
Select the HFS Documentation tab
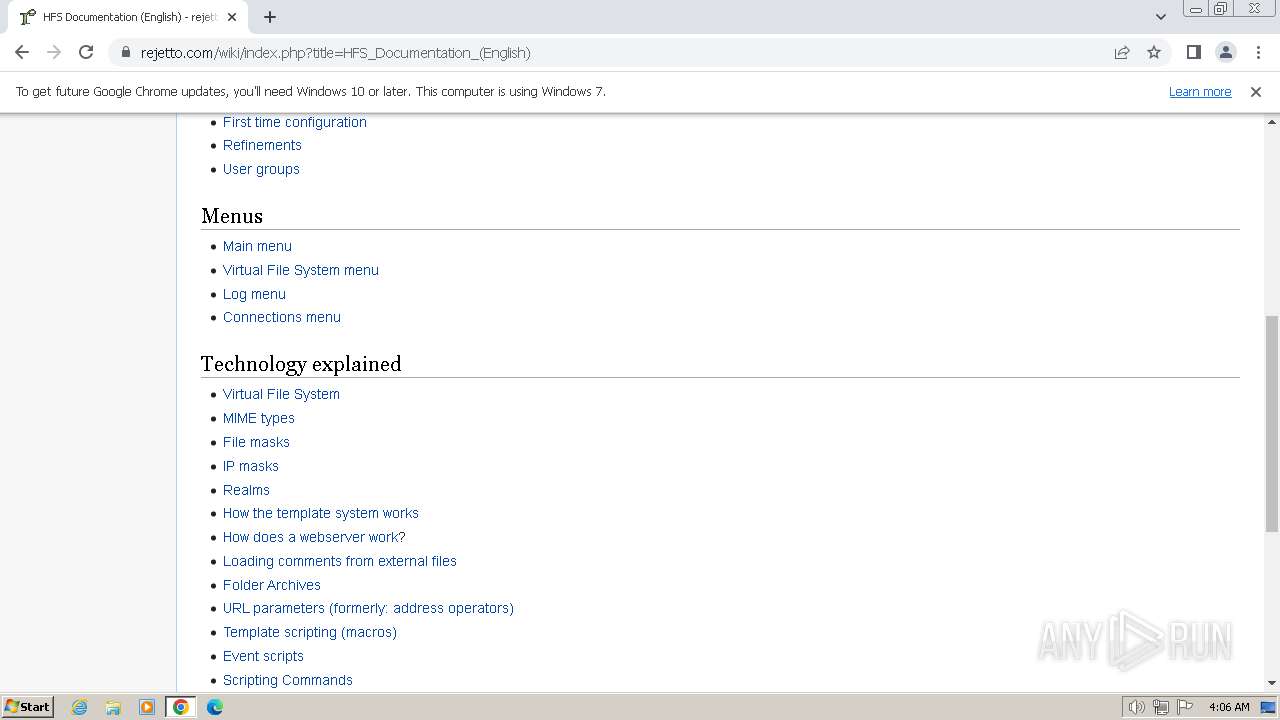(x=128, y=17)
